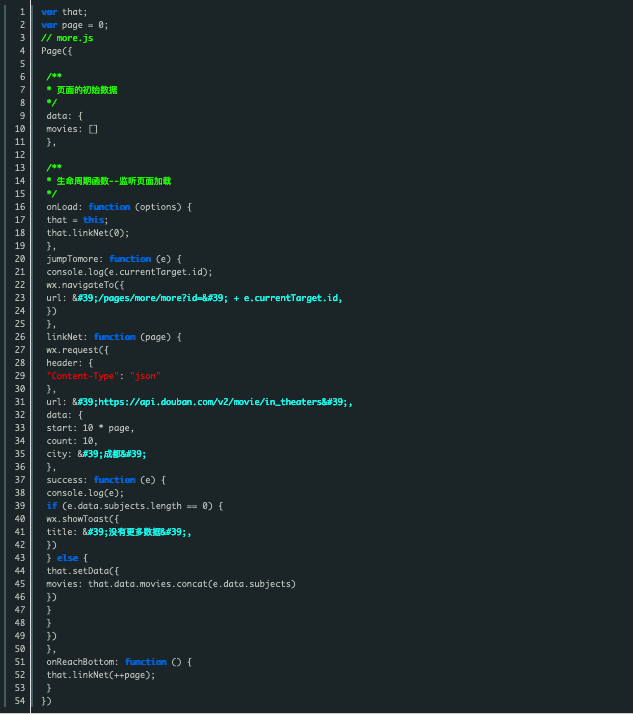Click the 'var page = 0;' line
This screenshot has height=714, width=633.
pos(75,25)
